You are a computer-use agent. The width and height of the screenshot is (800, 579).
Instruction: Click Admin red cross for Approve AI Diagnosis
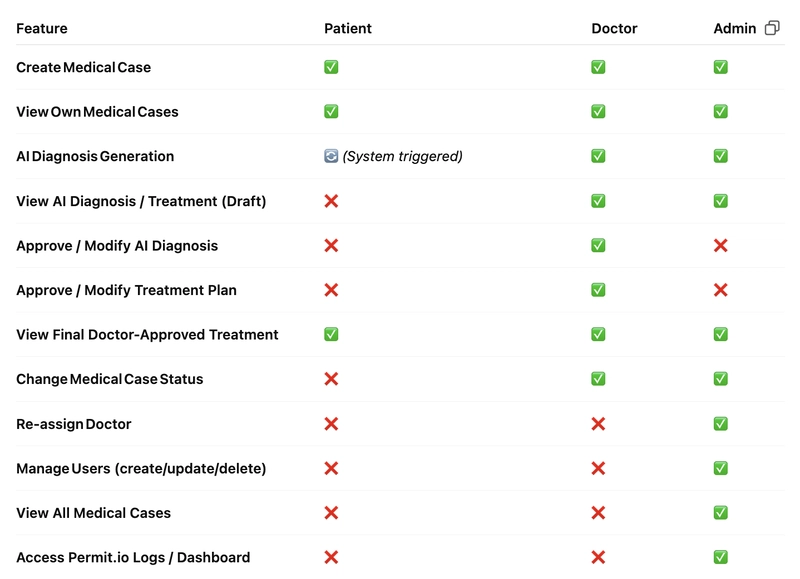click(x=720, y=245)
